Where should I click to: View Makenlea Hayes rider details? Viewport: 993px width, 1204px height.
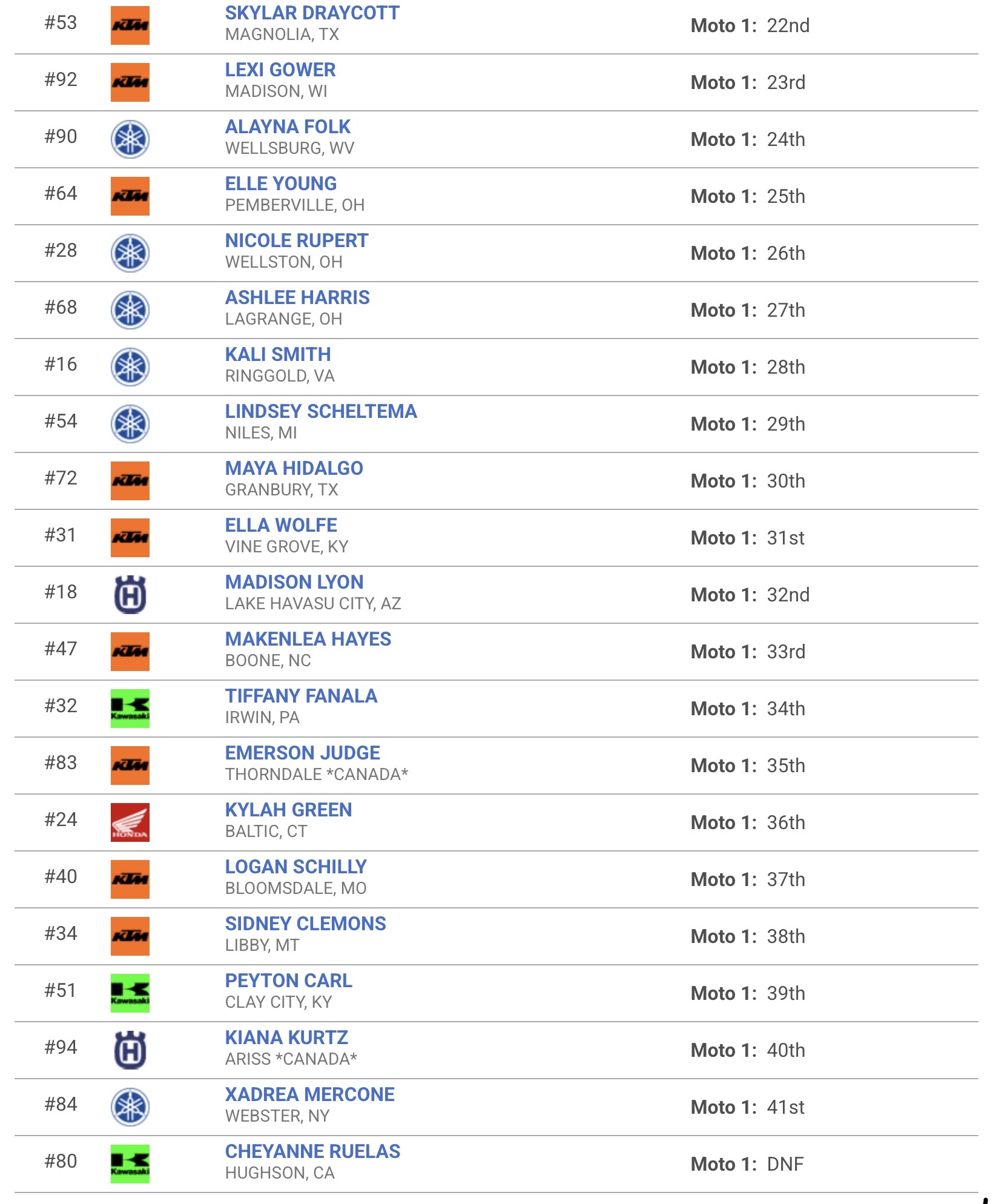coord(308,639)
